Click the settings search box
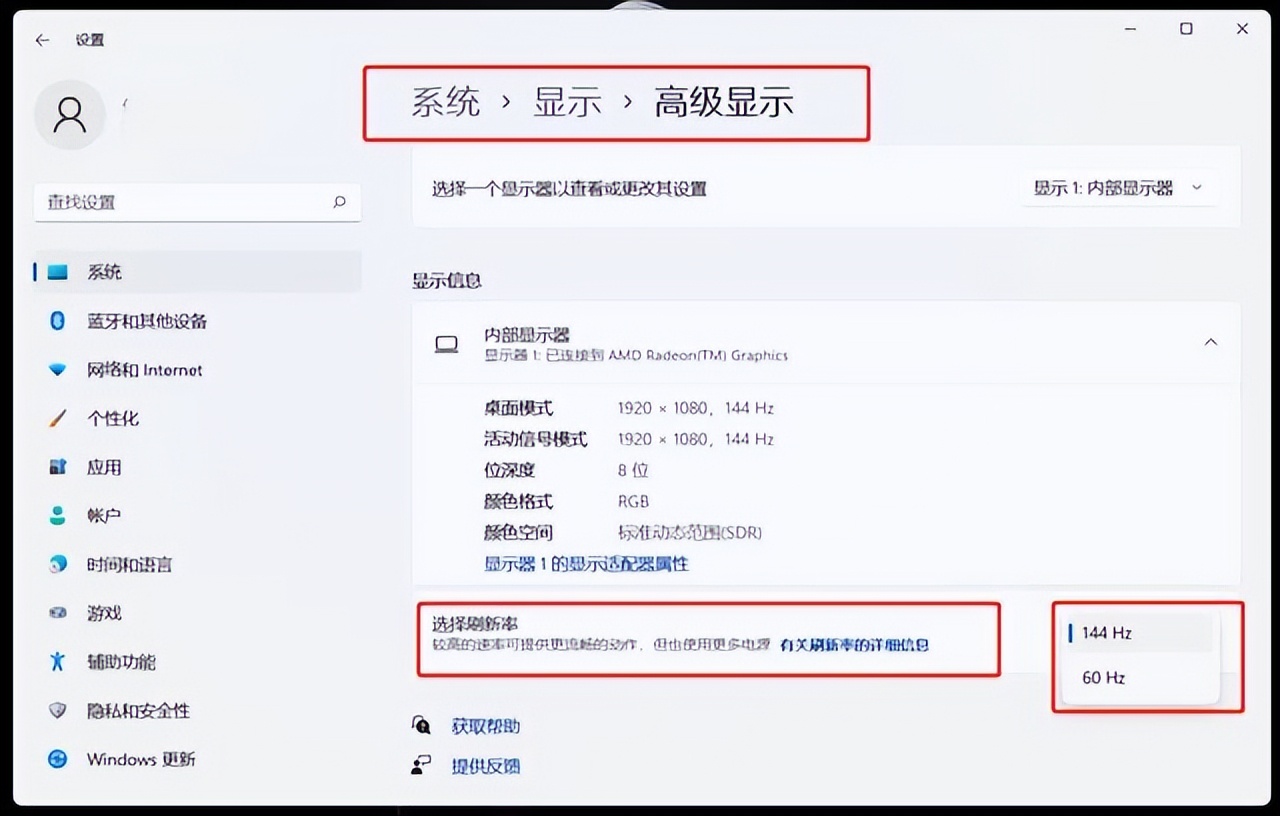 197,202
